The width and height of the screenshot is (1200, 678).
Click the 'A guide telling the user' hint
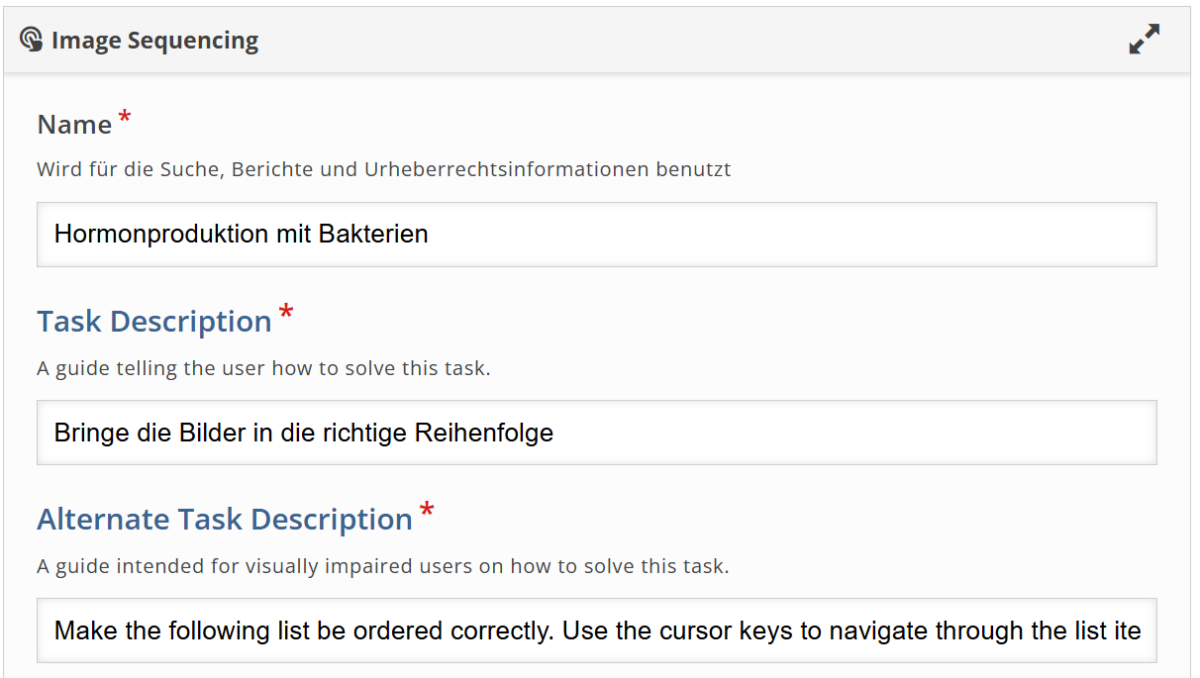coord(263,368)
